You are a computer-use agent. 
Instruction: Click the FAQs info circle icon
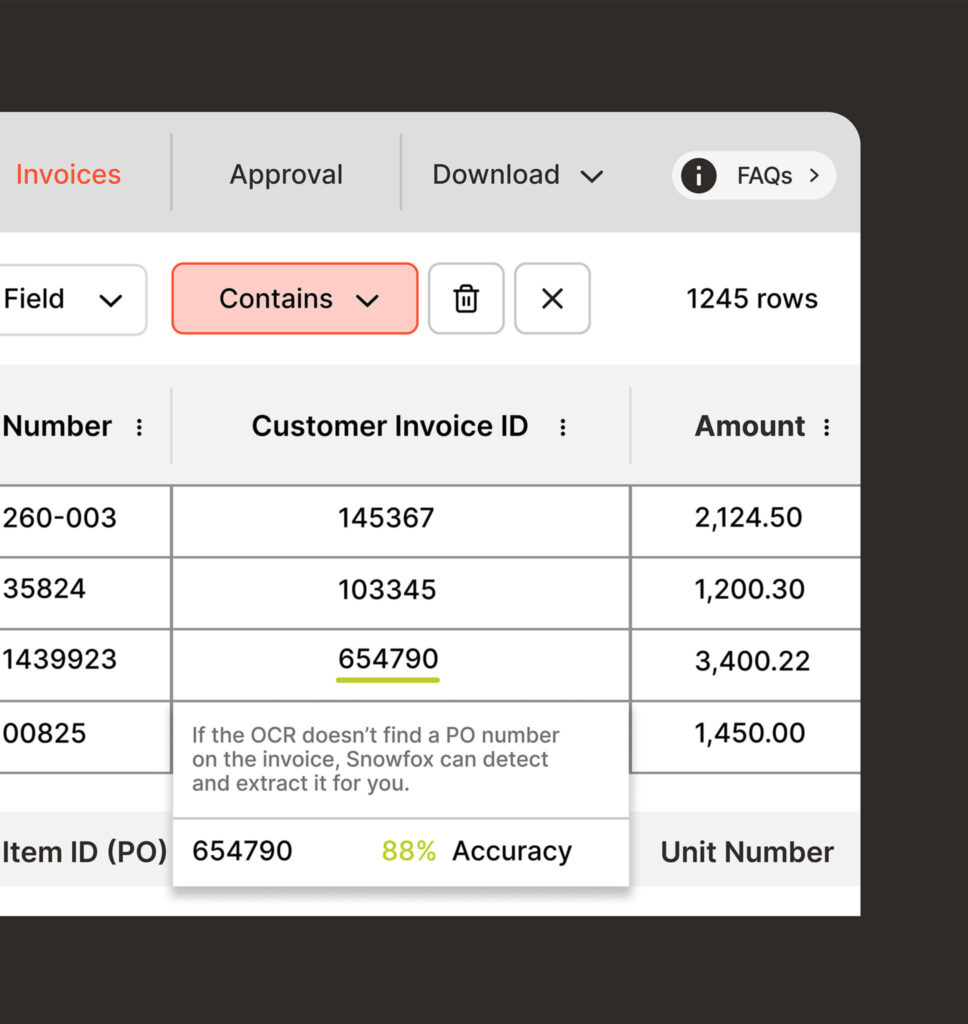tap(698, 176)
